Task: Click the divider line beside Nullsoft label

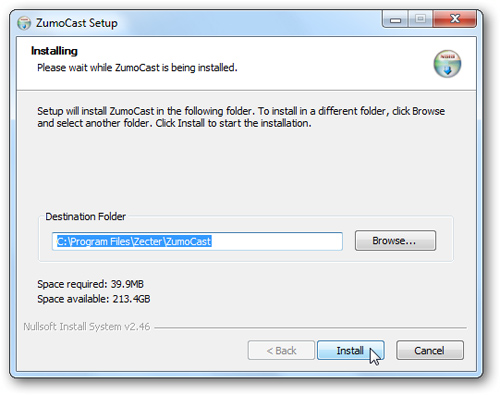Action: tap(310, 328)
